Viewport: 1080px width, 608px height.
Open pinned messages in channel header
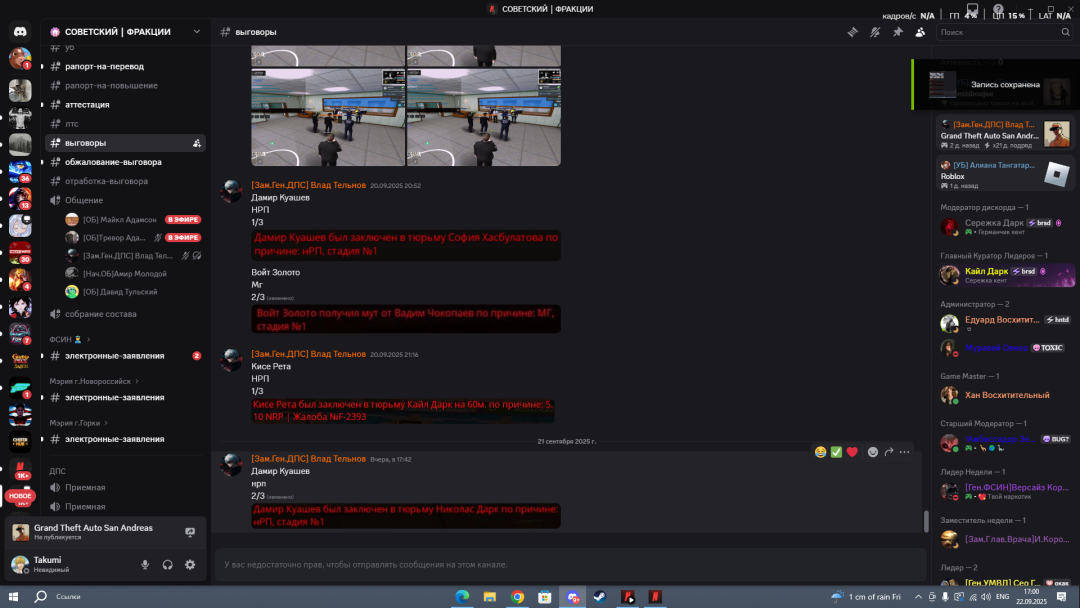click(x=897, y=32)
